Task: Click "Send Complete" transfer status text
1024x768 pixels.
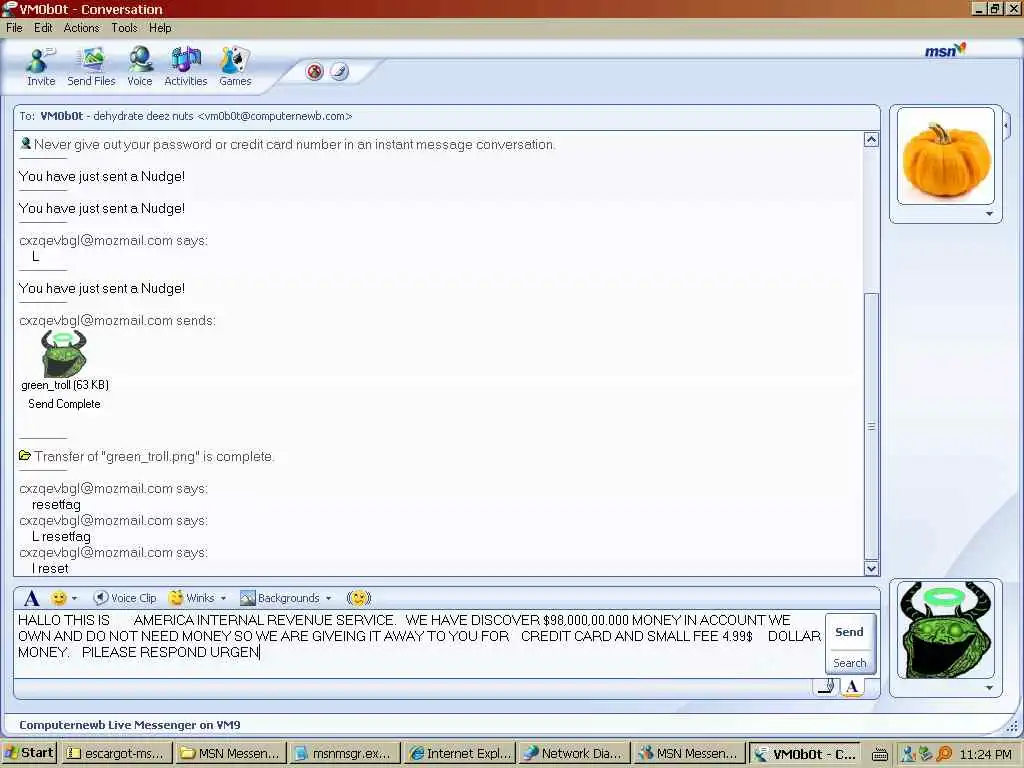Action: tap(64, 404)
